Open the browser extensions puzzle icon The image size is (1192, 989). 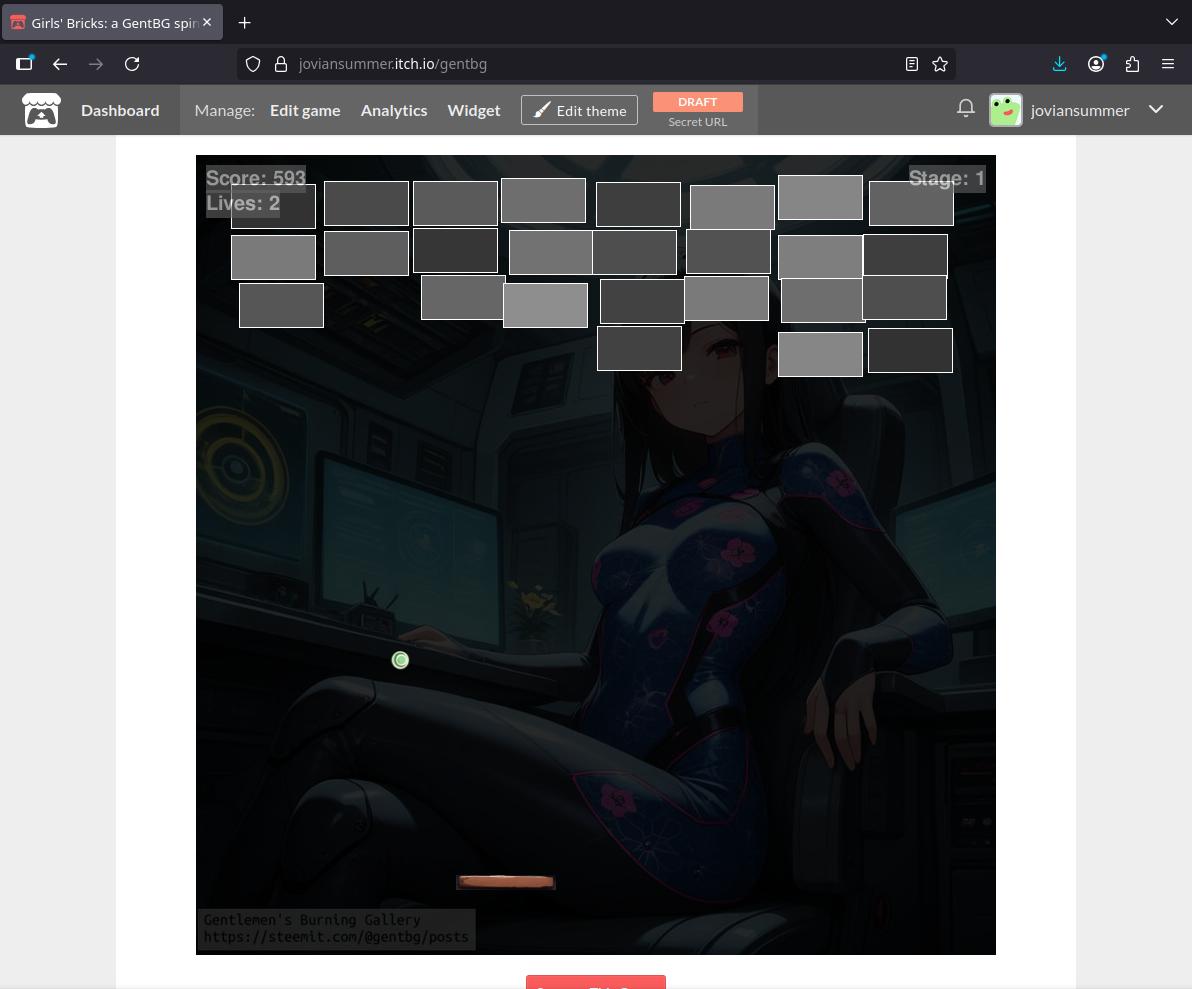click(1132, 63)
